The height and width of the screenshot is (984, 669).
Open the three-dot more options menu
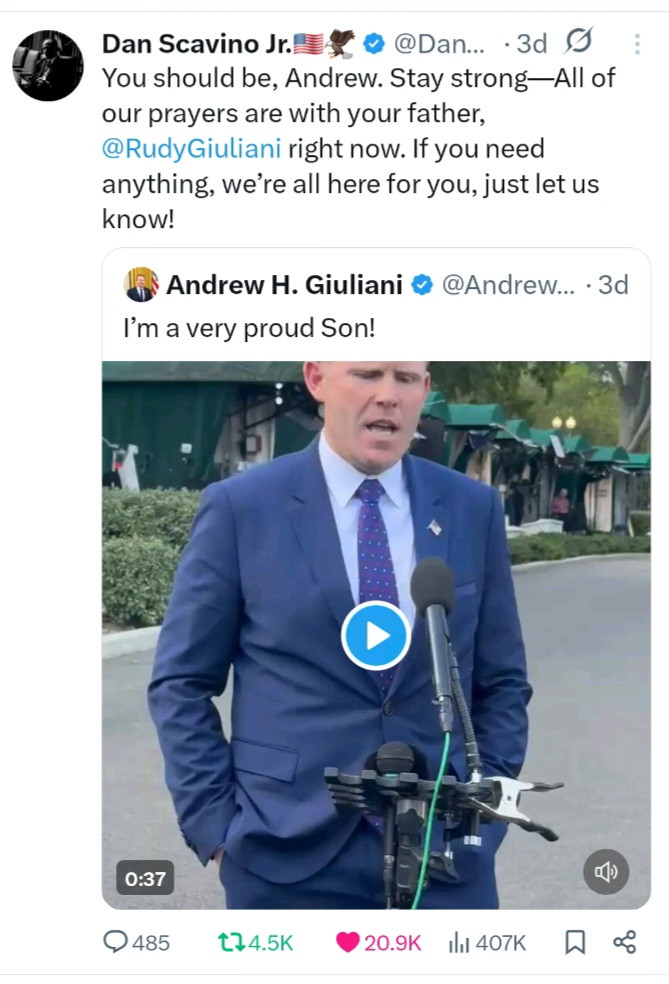click(x=637, y=44)
